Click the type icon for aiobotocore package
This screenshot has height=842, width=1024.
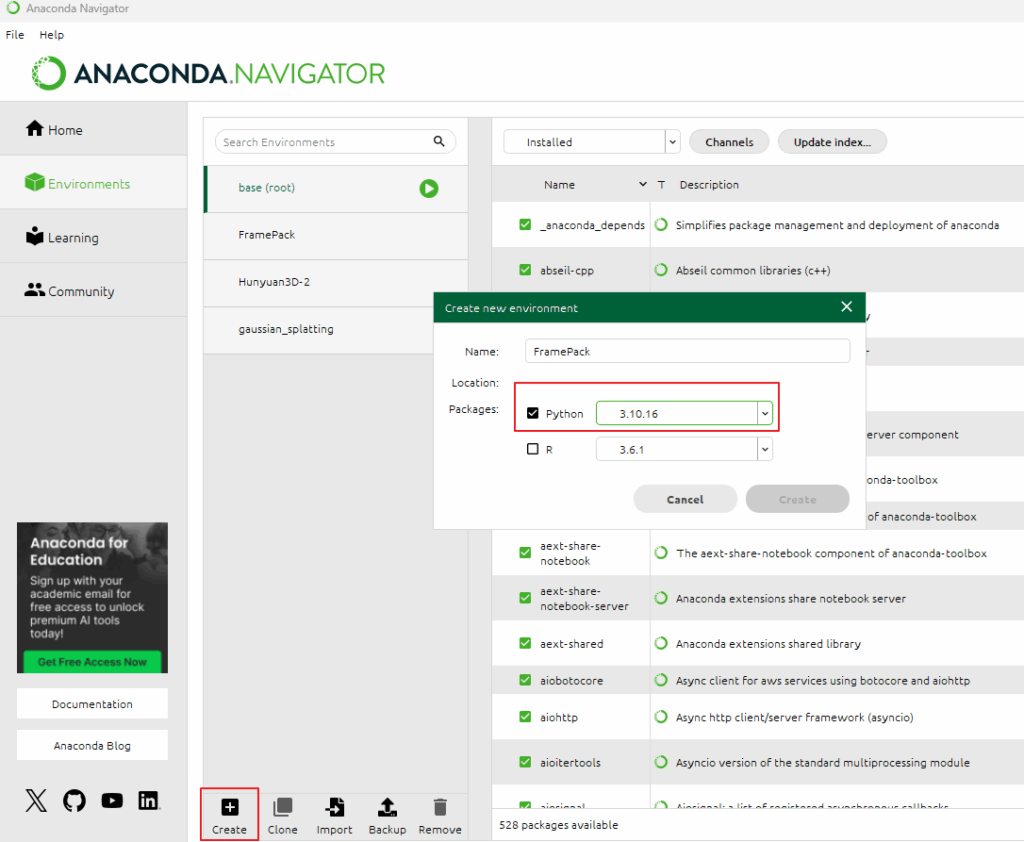click(661, 680)
